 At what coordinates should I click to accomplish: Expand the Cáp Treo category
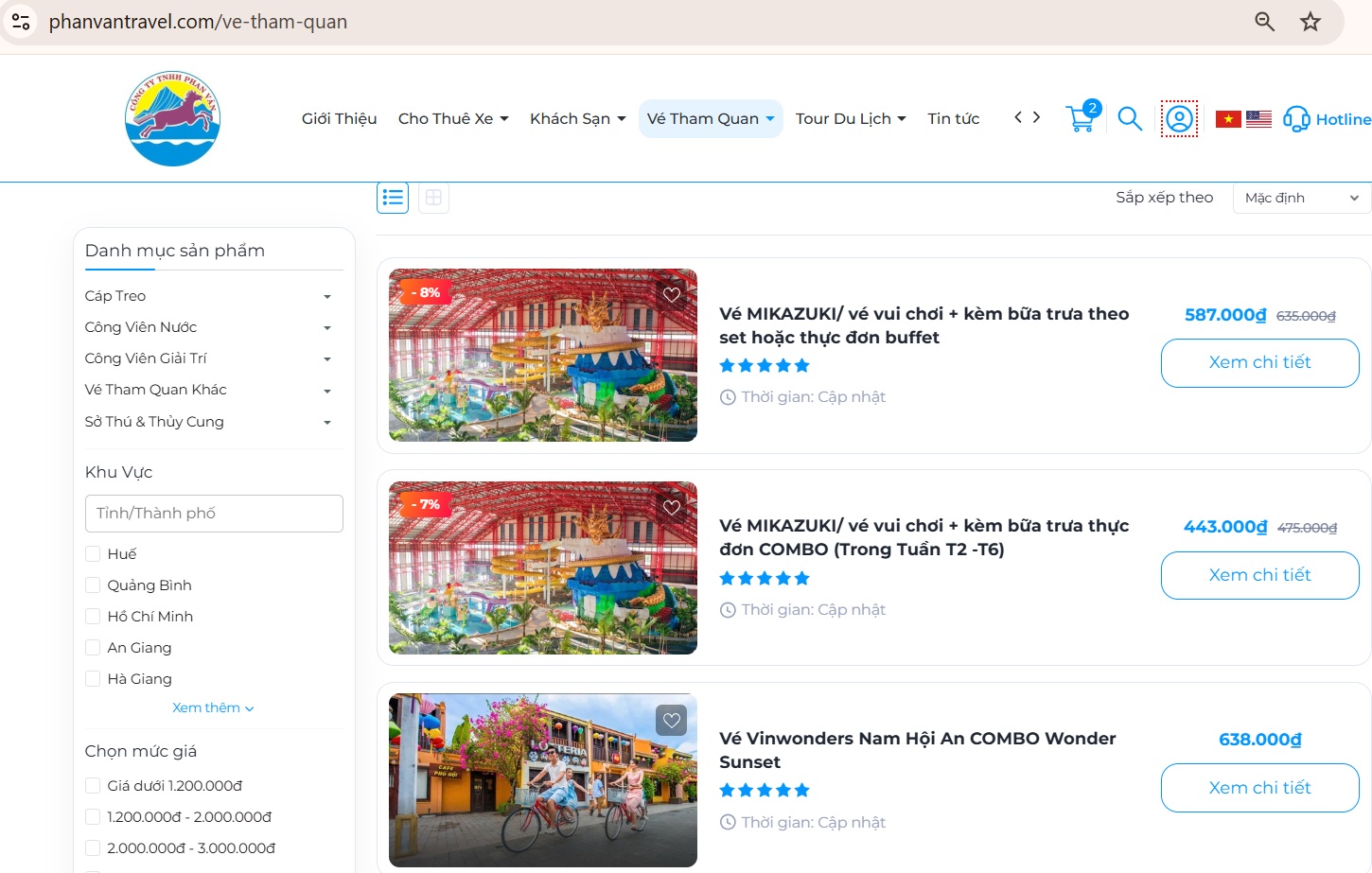point(326,295)
